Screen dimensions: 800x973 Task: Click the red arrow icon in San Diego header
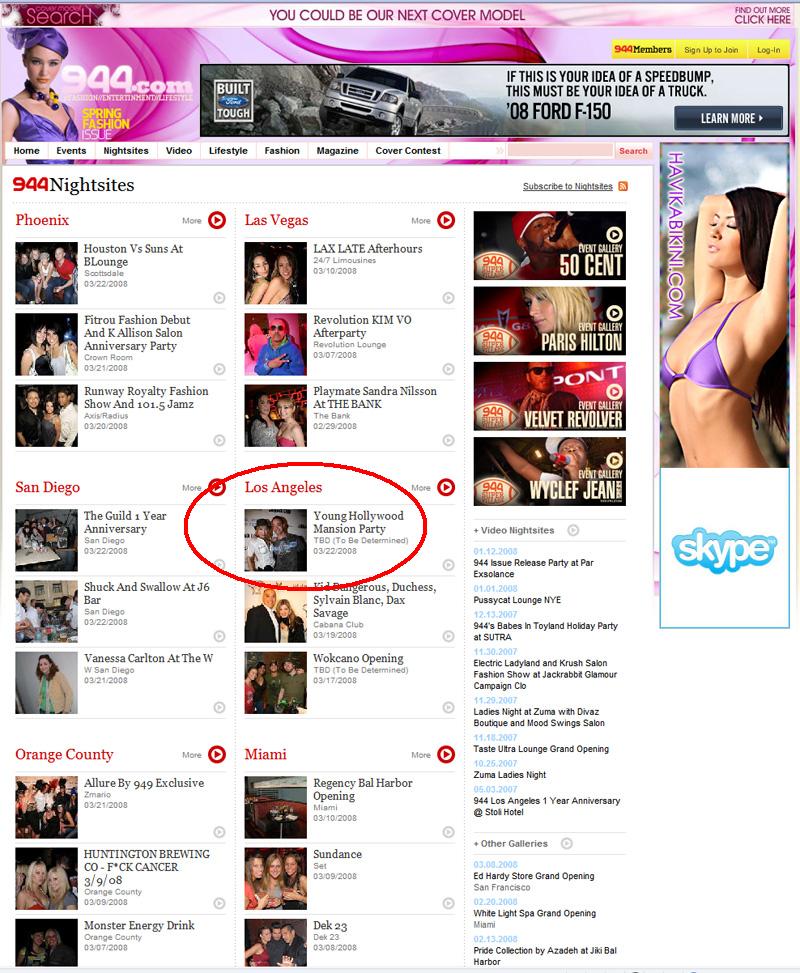pyautogui.click(x=217, y=488)
